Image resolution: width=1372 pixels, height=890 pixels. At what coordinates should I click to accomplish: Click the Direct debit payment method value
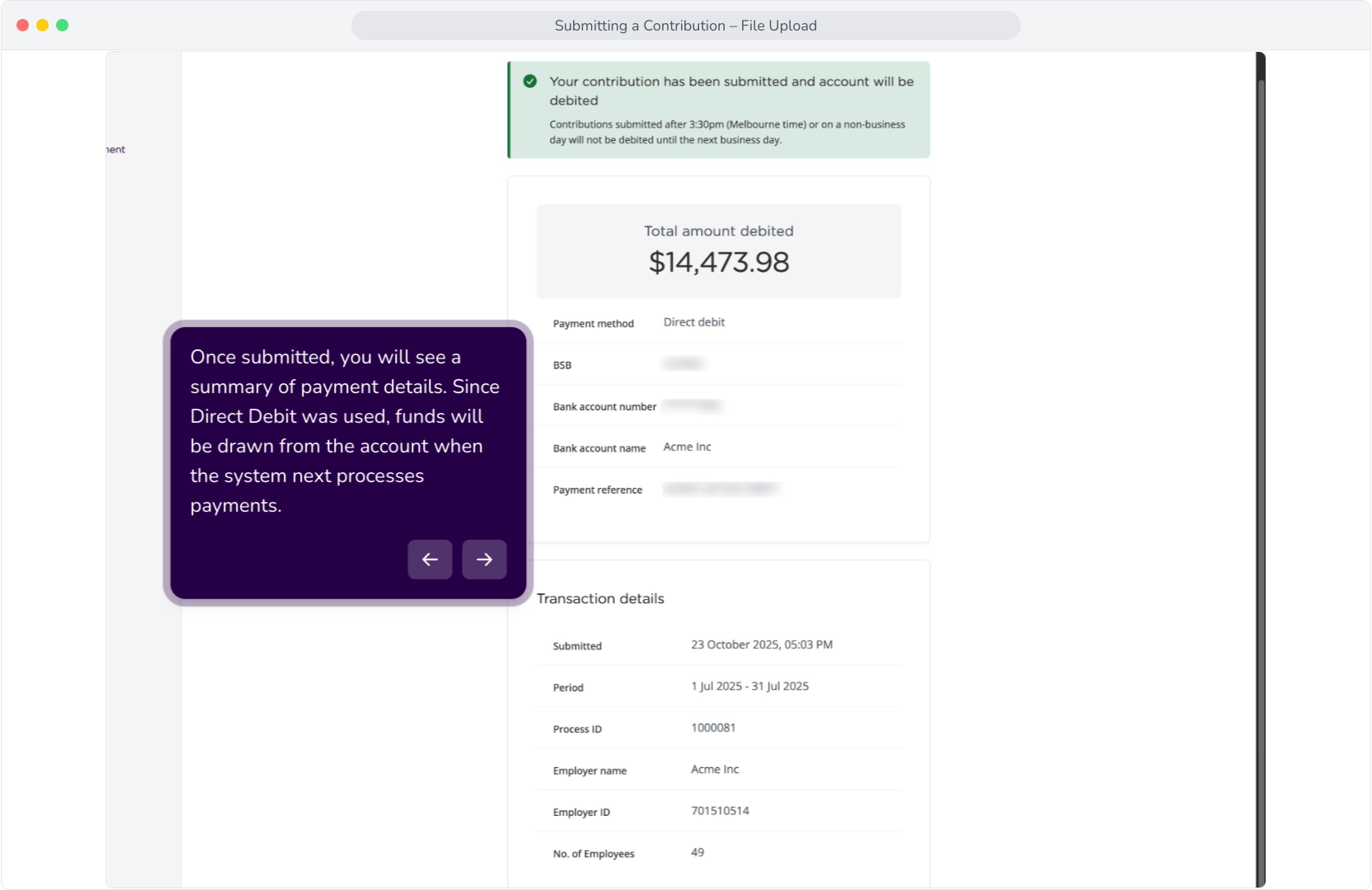click(x=694, y=322)
